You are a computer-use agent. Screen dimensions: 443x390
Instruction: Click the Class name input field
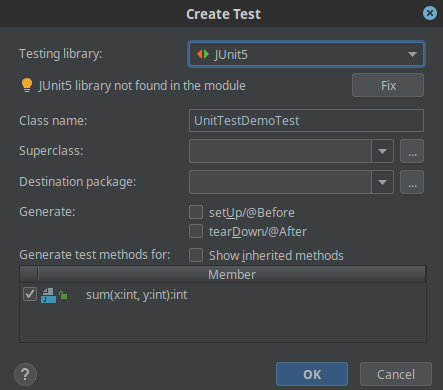(306, 120)
